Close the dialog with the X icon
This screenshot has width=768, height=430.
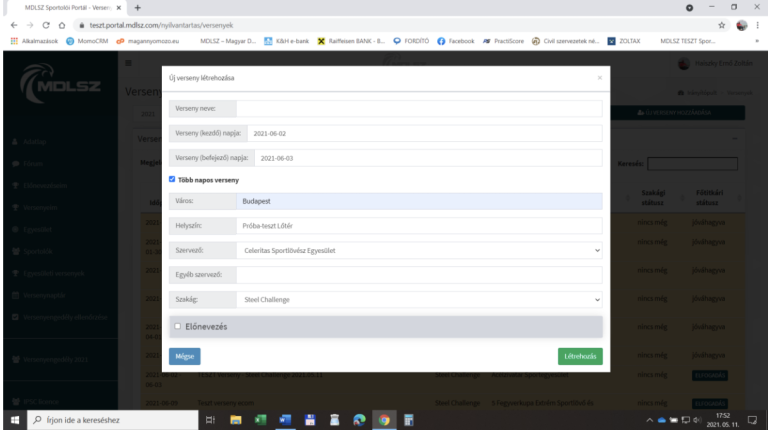[599, 77]
